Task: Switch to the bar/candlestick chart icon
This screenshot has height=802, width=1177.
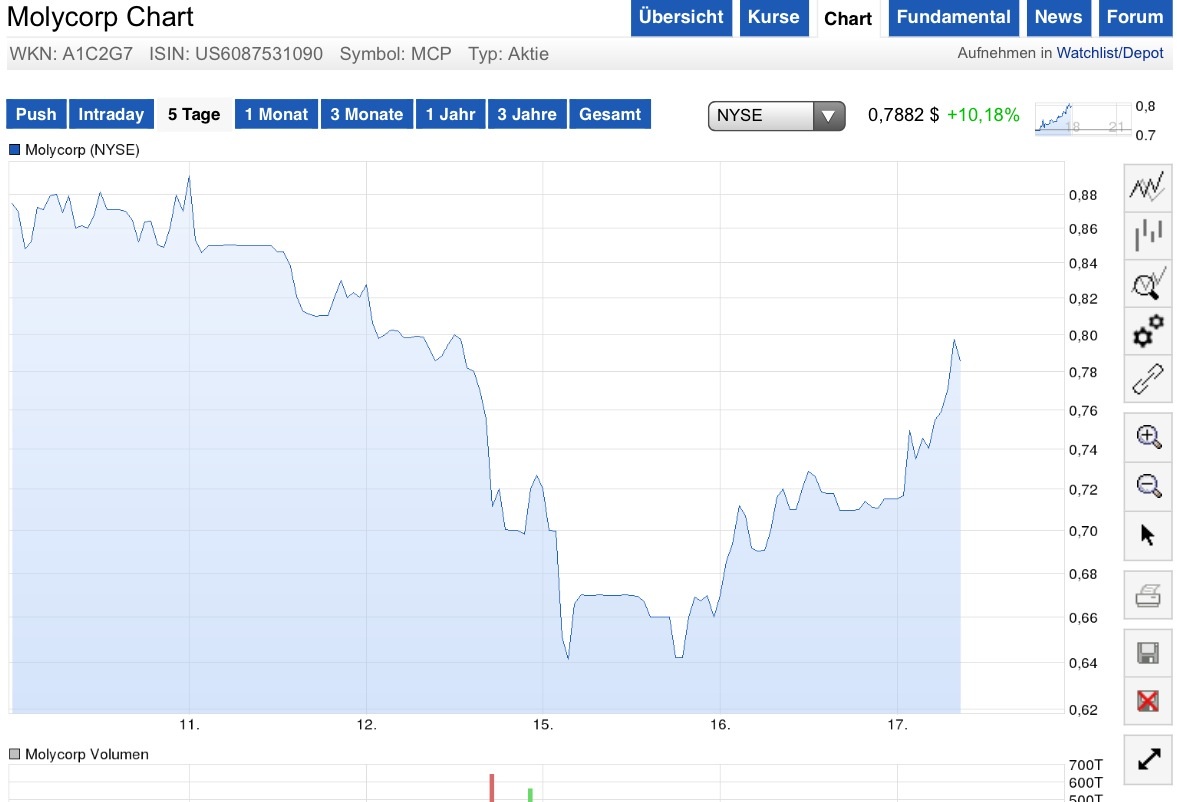Action: (x=1148, y=236)
